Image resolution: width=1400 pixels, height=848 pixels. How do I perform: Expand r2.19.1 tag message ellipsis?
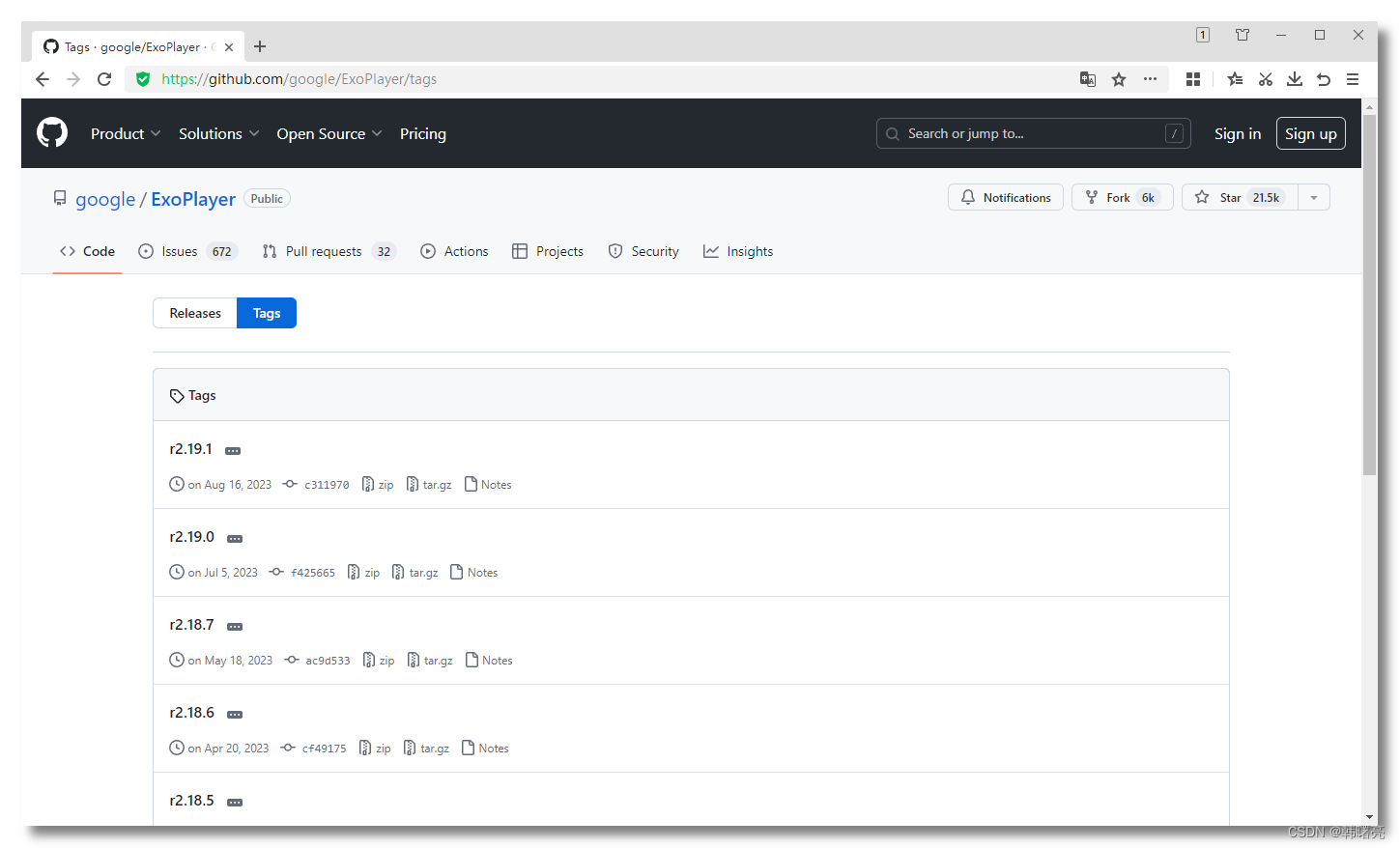pyautogui.click(x=233, y=451)
